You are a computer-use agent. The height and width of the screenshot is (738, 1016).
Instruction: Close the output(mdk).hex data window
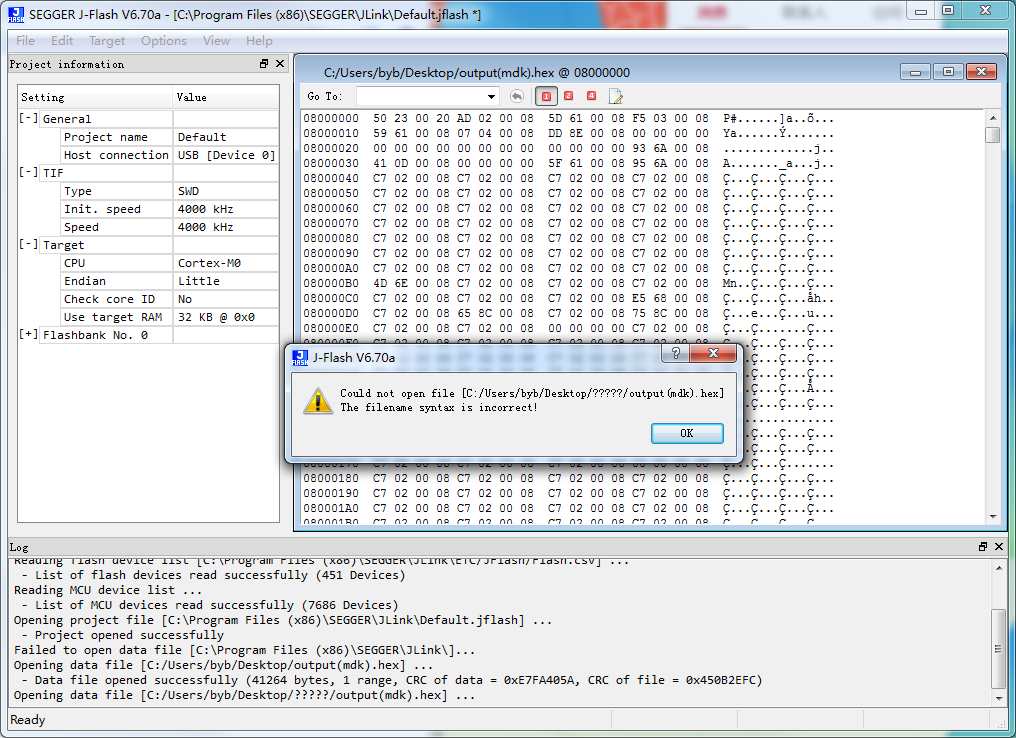[x=981, y=72]
